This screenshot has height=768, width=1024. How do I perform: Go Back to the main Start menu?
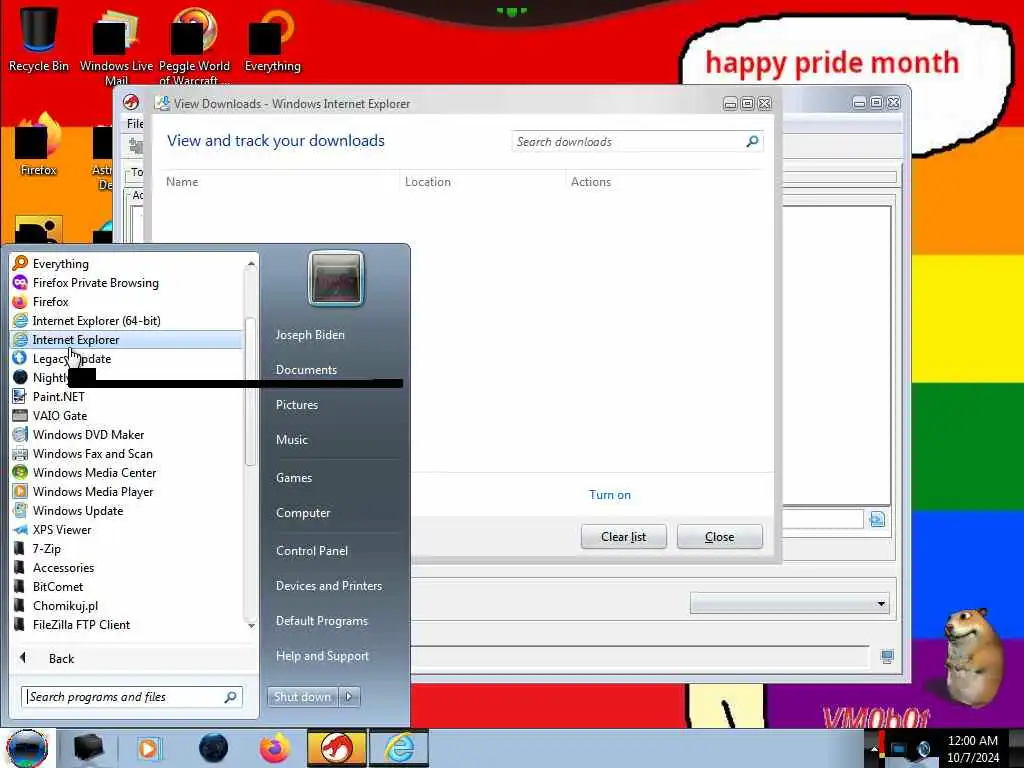[x=61, y=658]
